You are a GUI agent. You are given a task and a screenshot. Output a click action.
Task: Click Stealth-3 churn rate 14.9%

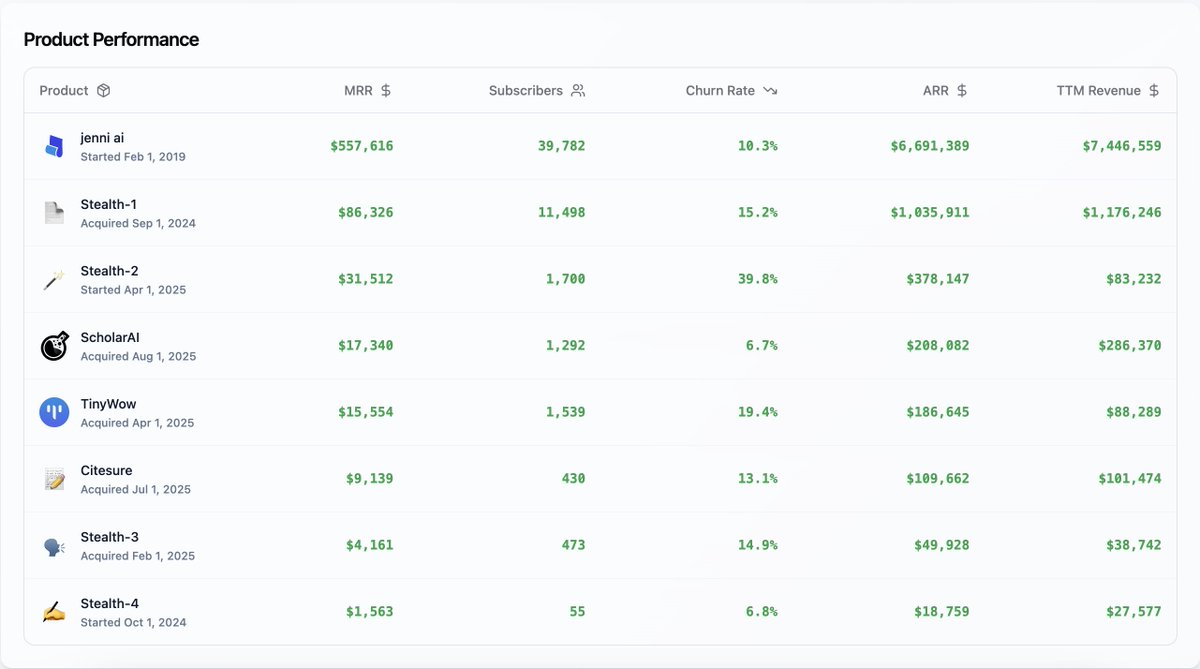point(758,546)
